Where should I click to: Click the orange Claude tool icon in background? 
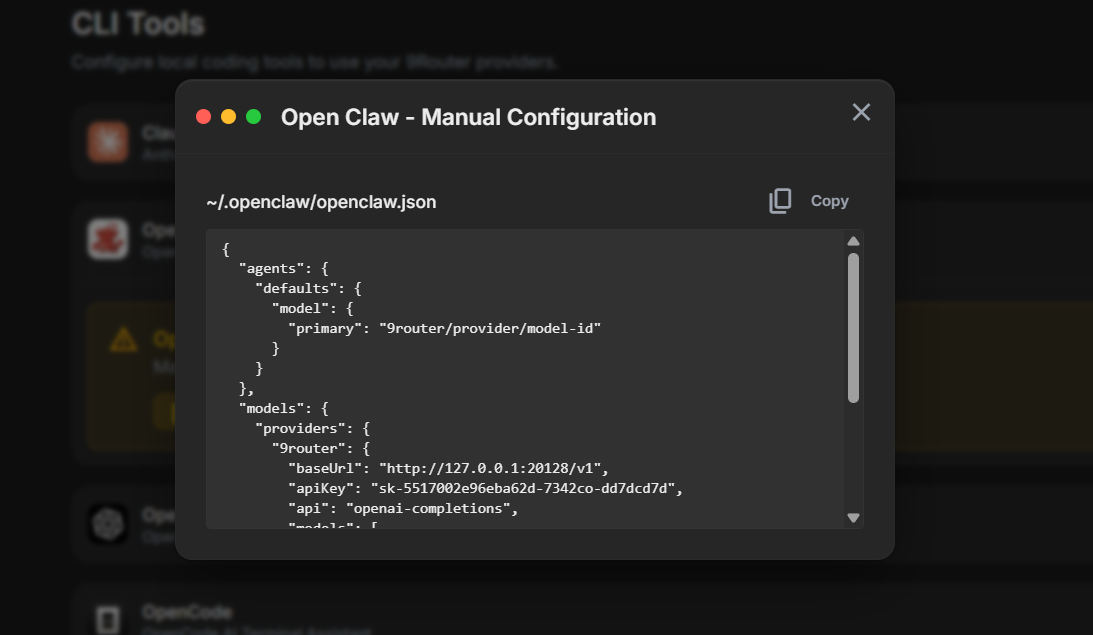pyautogui.click(x=108, y=141)
